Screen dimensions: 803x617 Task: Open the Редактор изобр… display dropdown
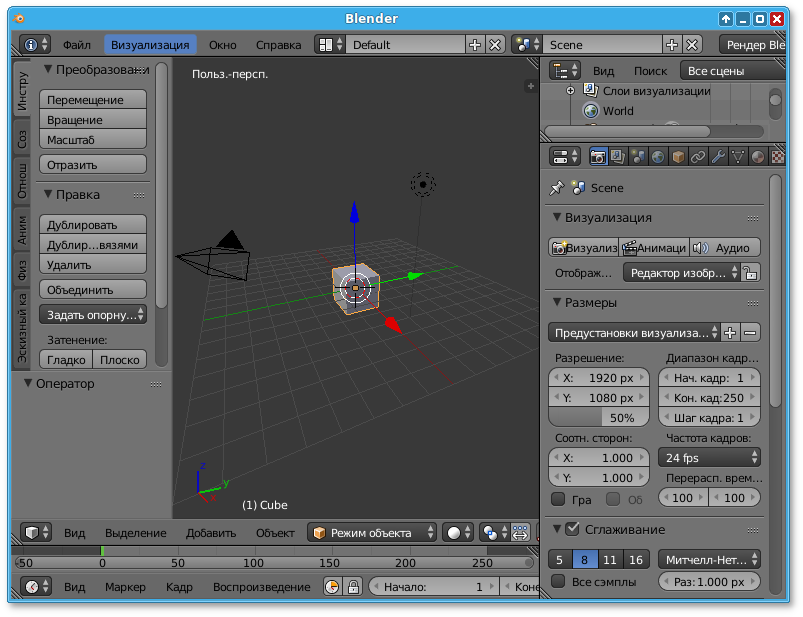(x=682, y=273)
